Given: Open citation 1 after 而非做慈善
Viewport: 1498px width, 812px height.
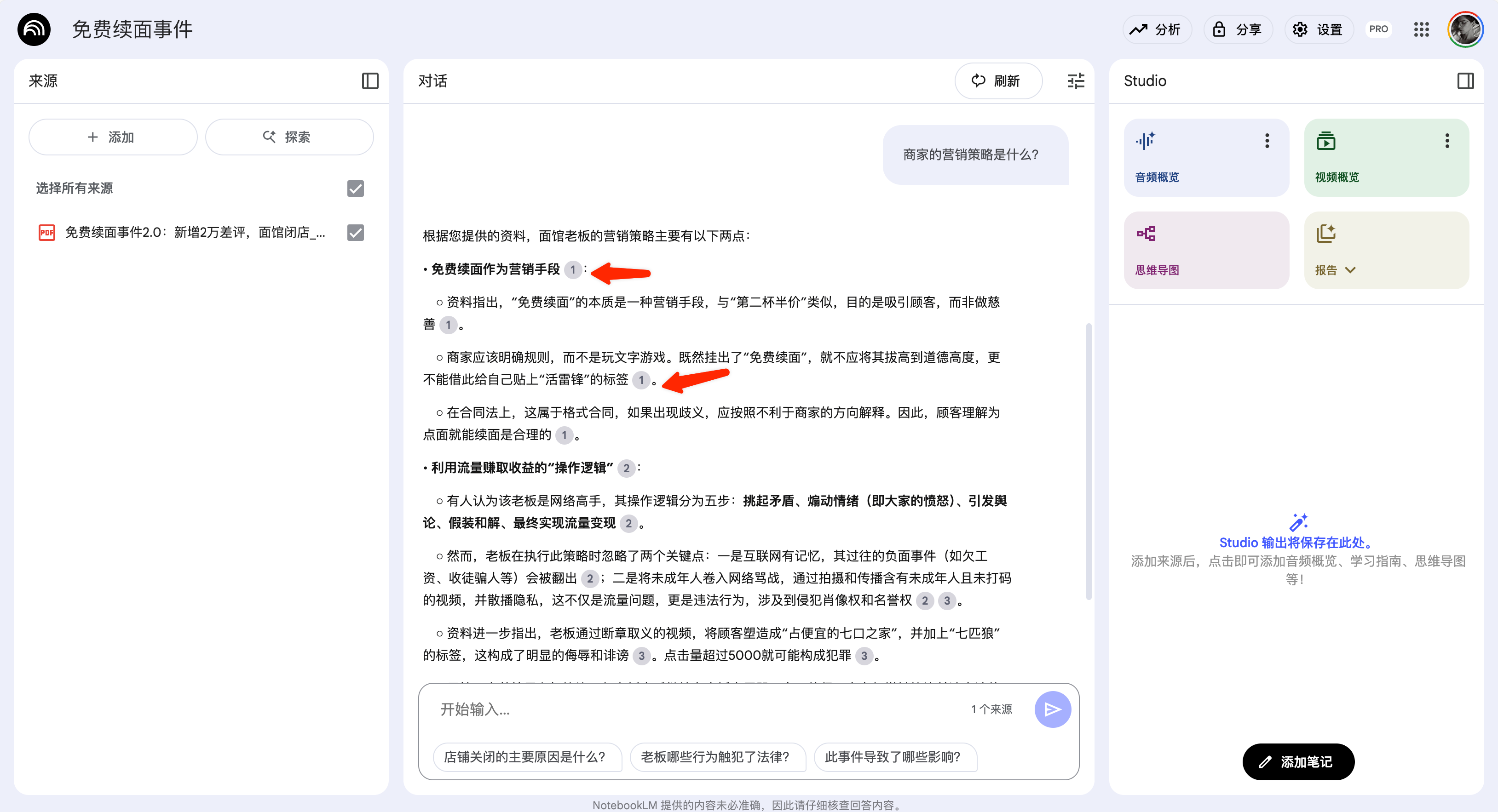Looking at the screenshot, I should (x=449, y=325).
